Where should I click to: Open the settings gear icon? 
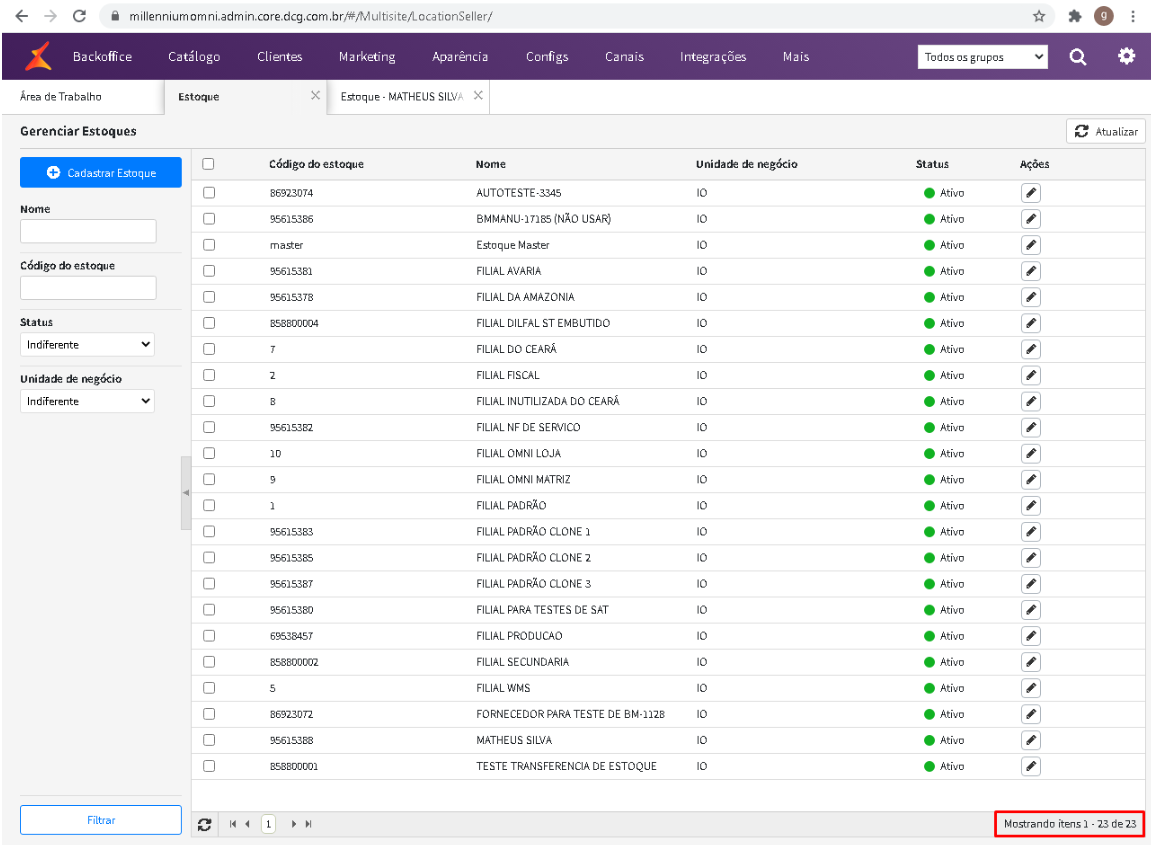coord(1126,57)
